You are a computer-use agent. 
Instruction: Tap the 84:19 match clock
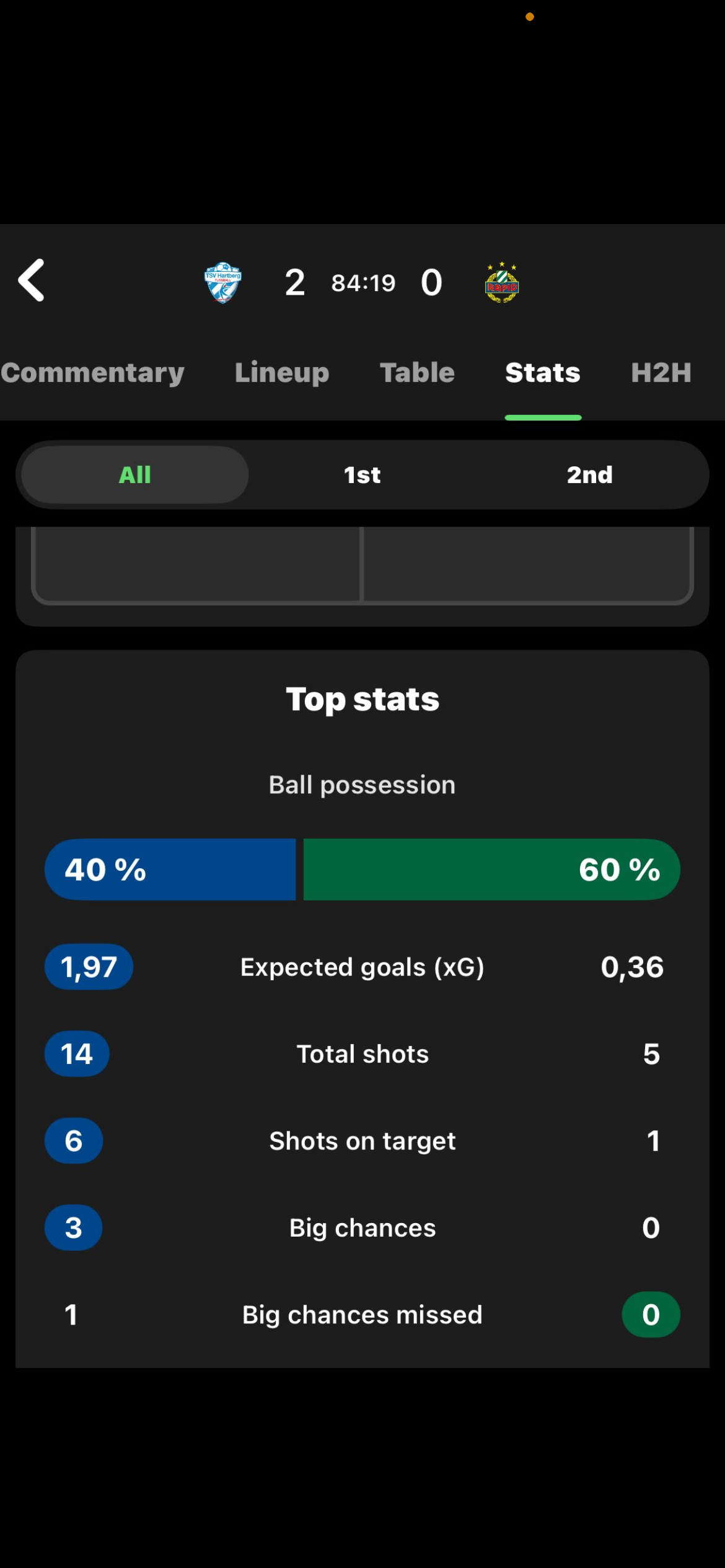(363, 283)
